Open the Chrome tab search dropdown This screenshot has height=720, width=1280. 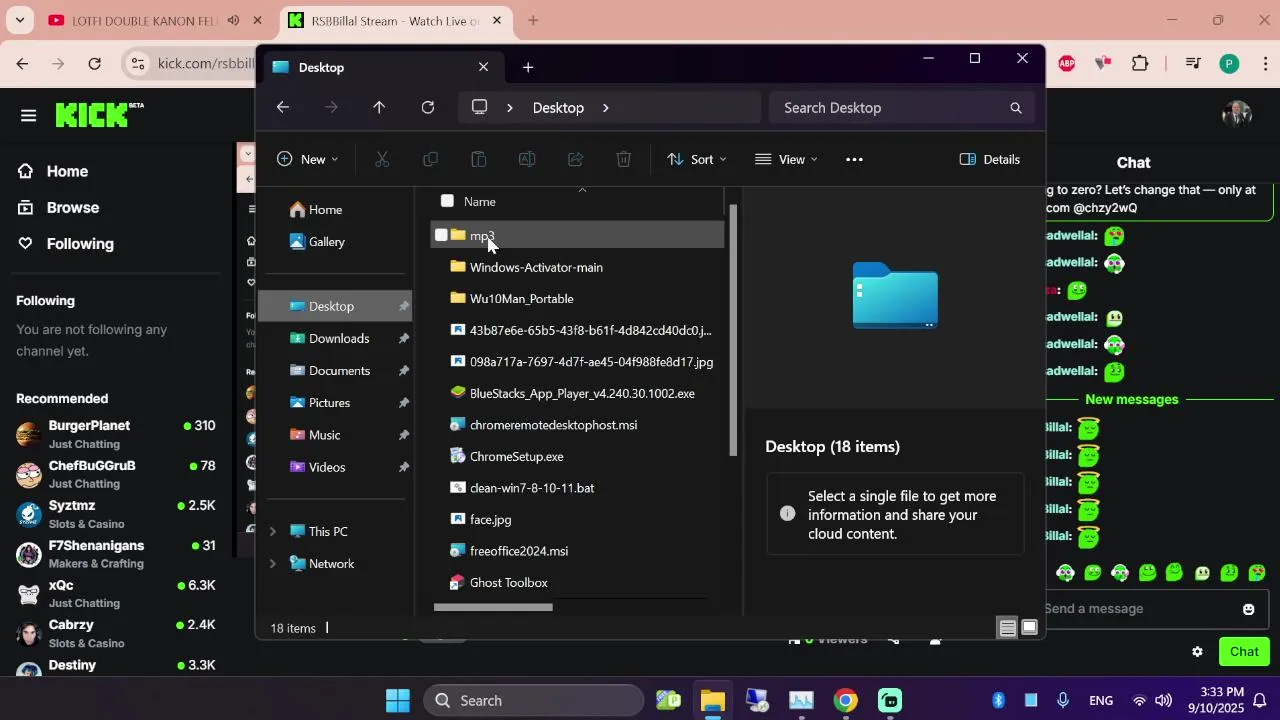(20, 20)
